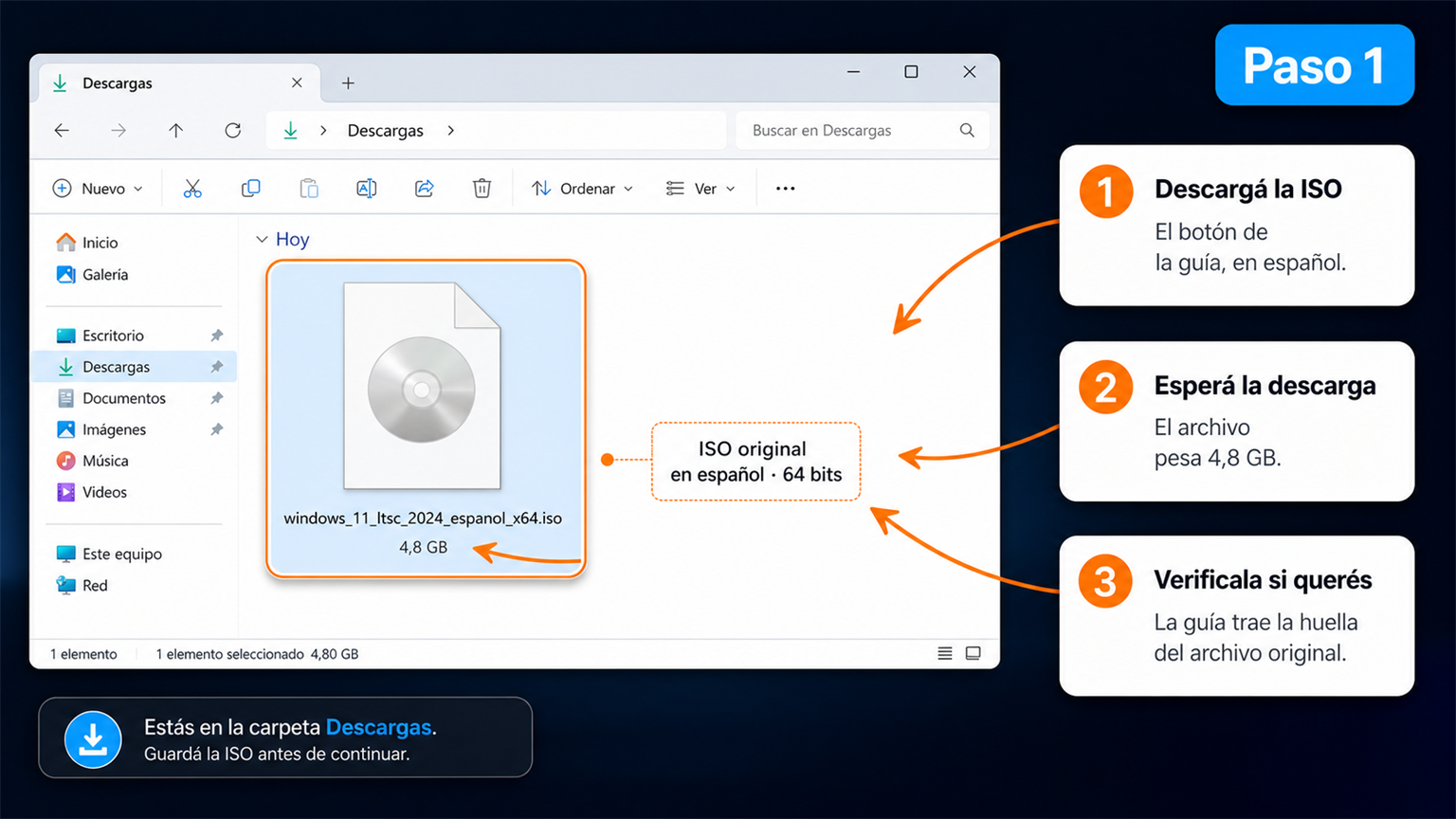Expand the Ordenar sort dropdown
The width and height of the screenshot is (1456, 819).
click(582, 189)
